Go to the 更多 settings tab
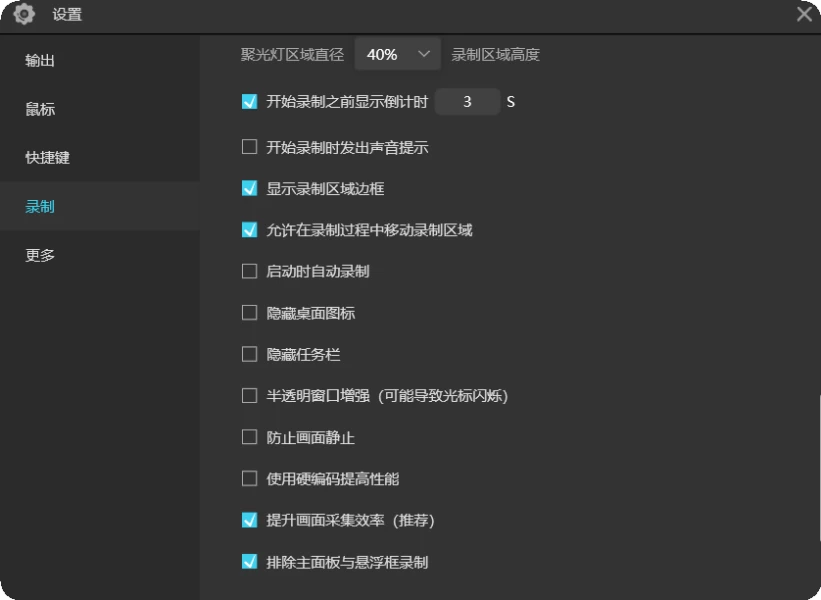 [x=40, y=255]
